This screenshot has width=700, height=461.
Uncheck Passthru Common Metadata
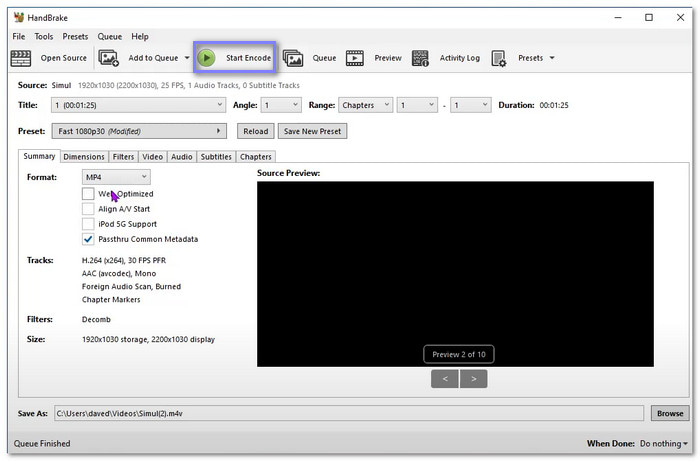click(89, 239)
